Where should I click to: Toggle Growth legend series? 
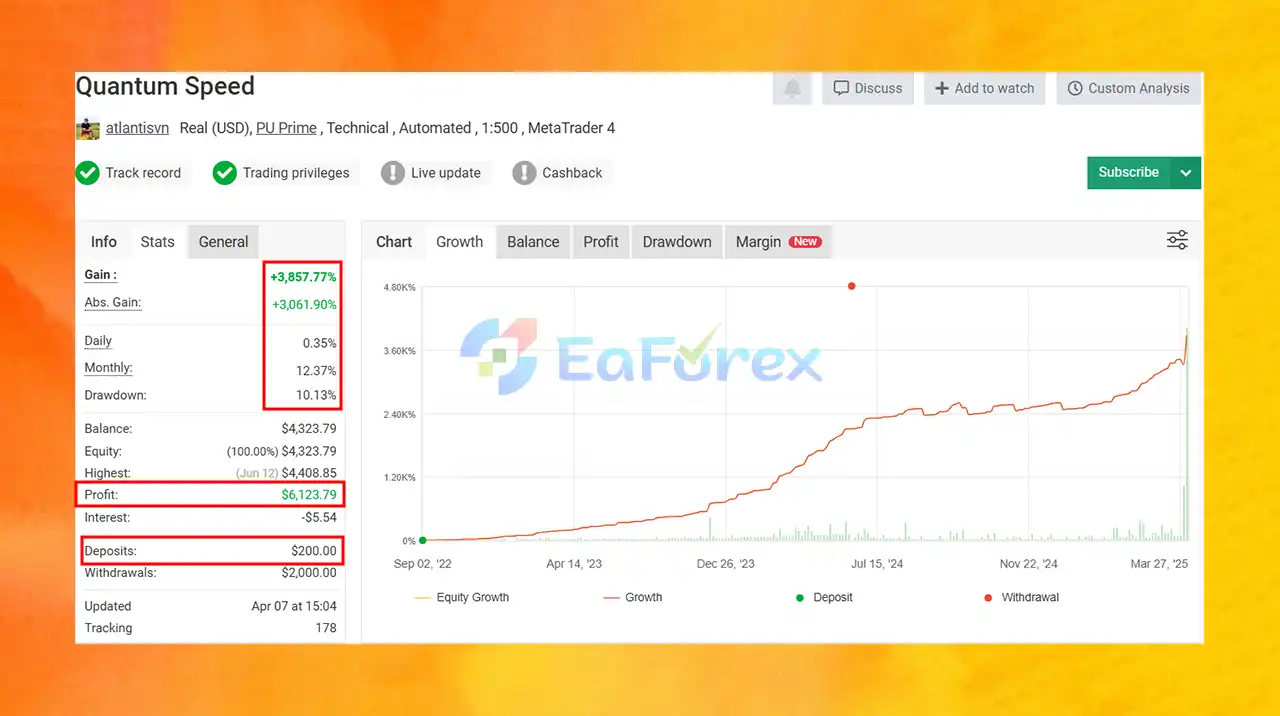coord(633,597)
